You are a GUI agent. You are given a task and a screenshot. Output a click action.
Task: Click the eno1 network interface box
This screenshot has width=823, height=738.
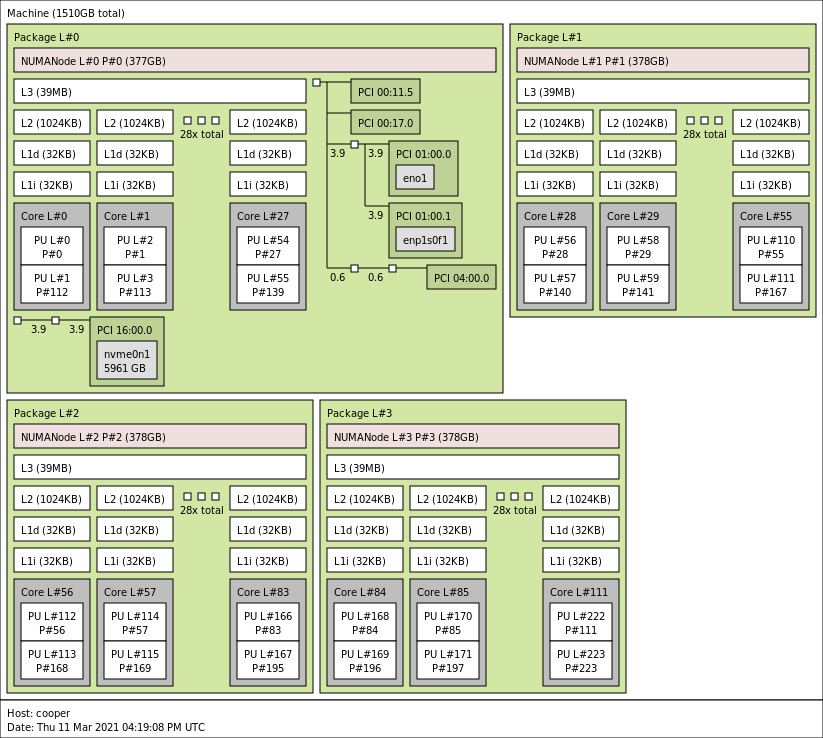[x=414, y=178]
